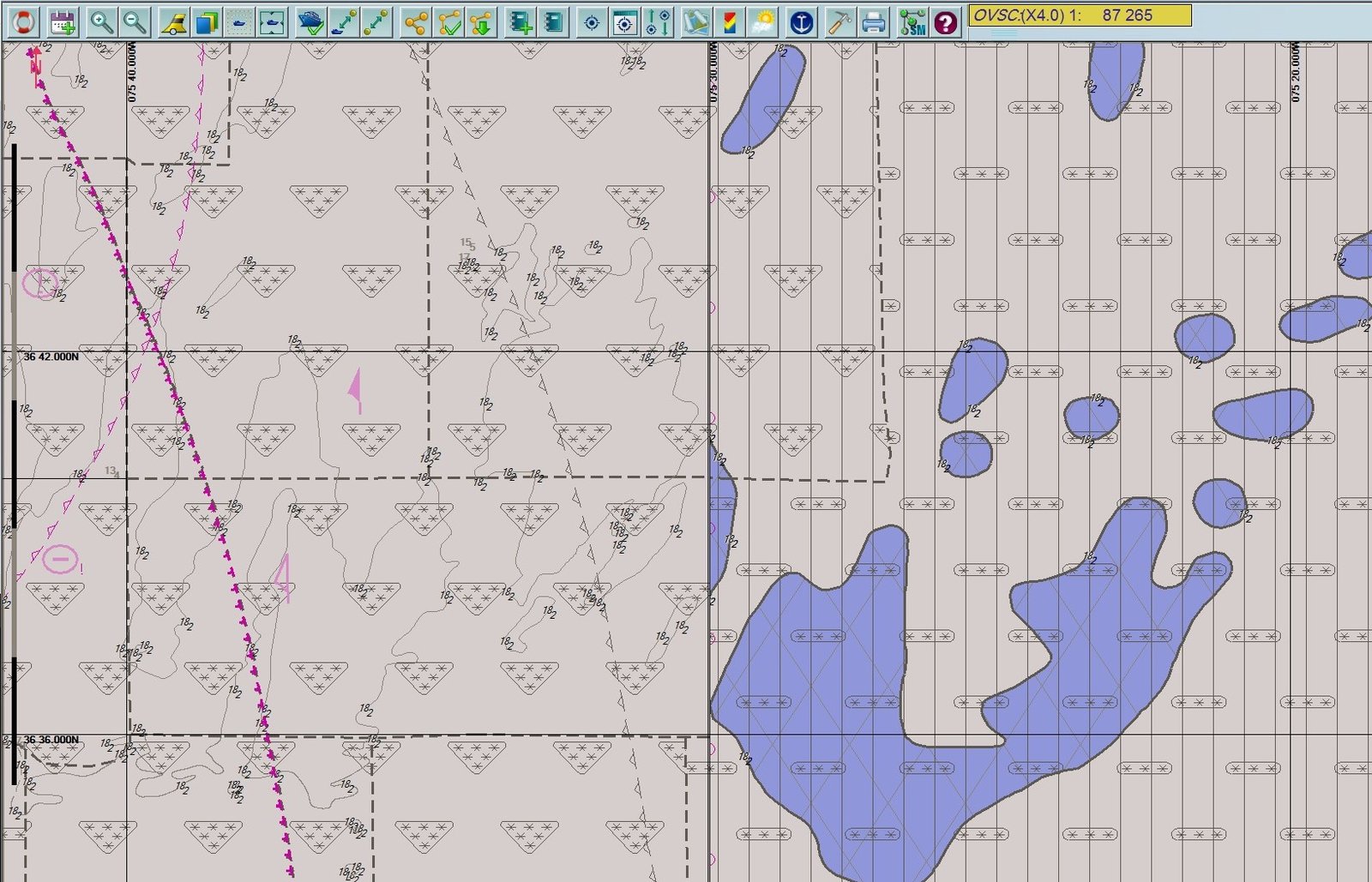Print the chart using printer icon
Image resolution: width=1372 pixels, height=882 pixels.
click(x=873, y=22)
